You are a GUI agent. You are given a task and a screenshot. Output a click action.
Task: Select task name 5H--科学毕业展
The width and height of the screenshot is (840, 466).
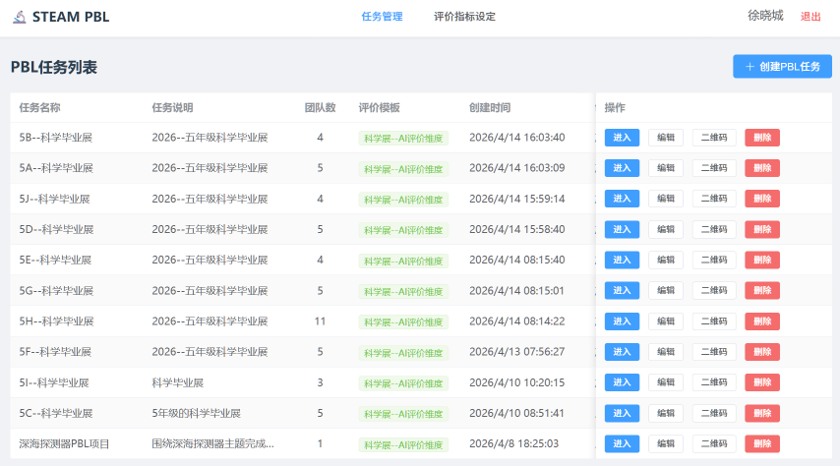(56, 321)
